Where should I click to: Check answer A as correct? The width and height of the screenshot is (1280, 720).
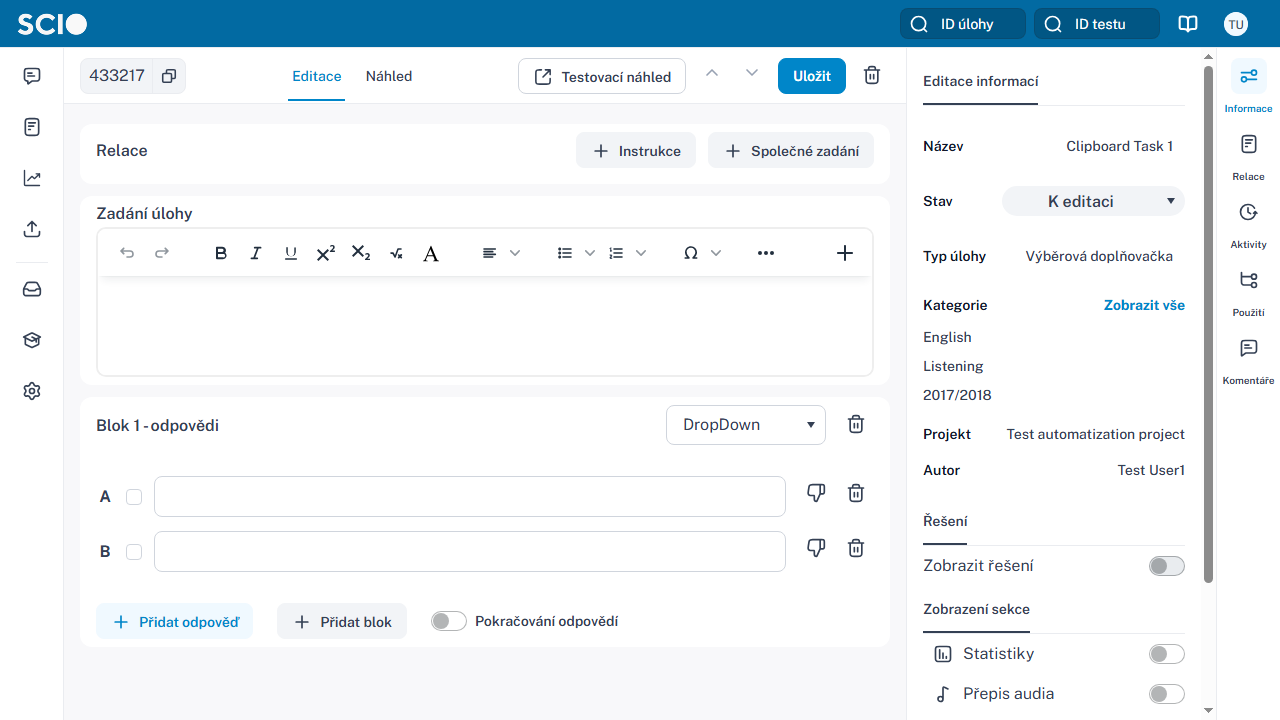[x=134, y=497]
